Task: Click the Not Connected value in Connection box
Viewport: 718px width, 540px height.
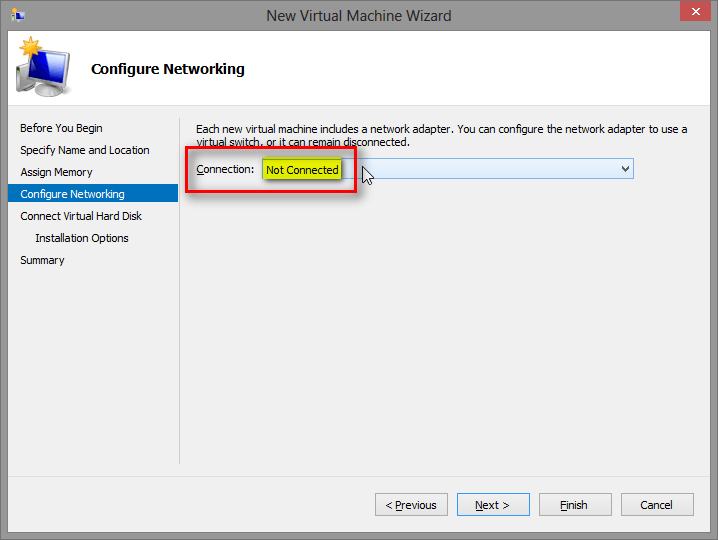Action: pos(302,170)
